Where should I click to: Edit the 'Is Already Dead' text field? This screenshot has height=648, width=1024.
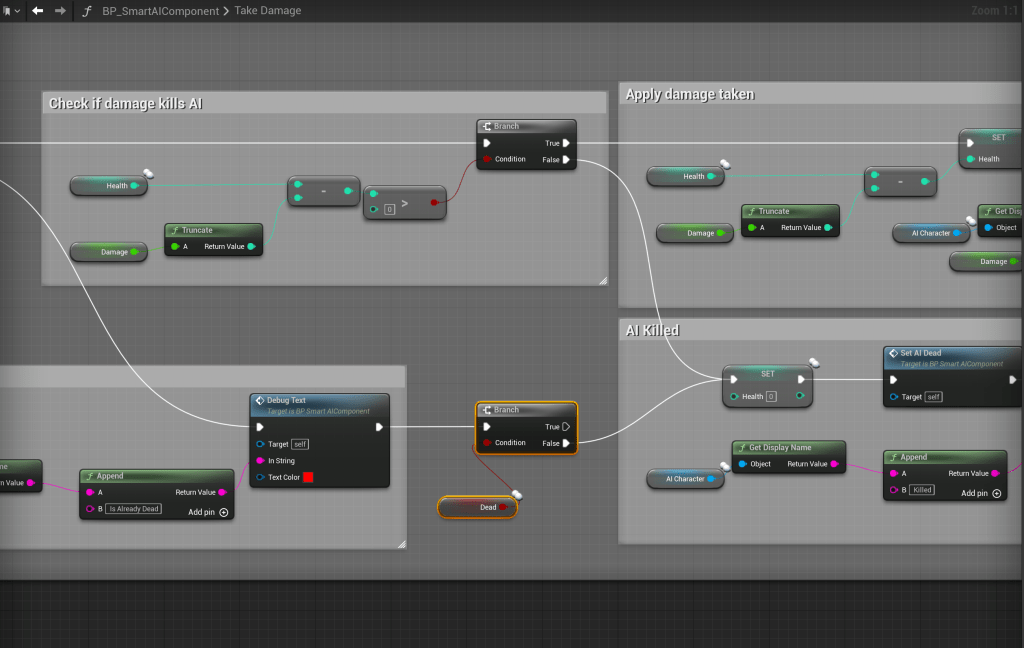pos(134,509)
